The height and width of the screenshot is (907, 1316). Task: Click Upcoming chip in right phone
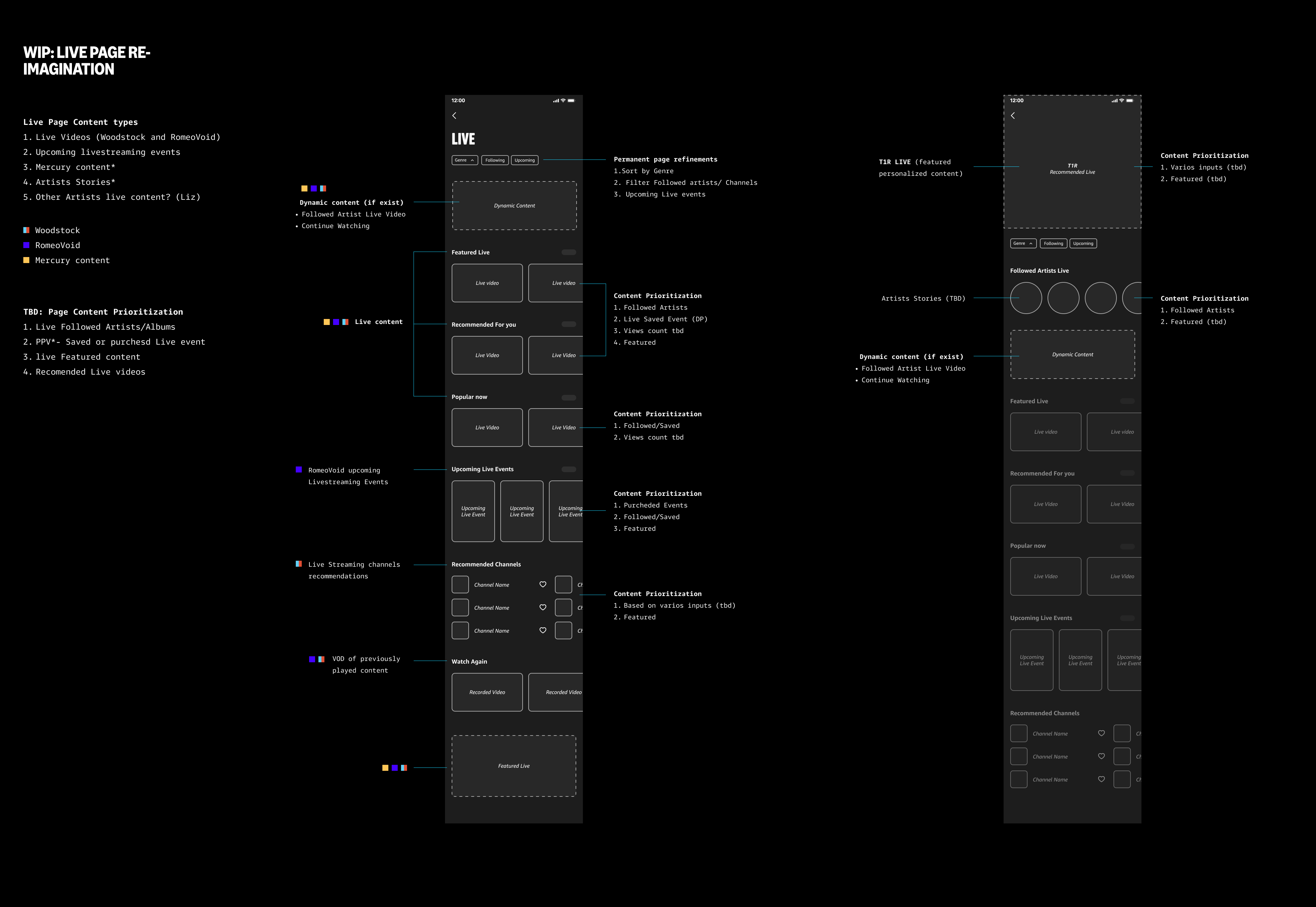click(1083, 243)
